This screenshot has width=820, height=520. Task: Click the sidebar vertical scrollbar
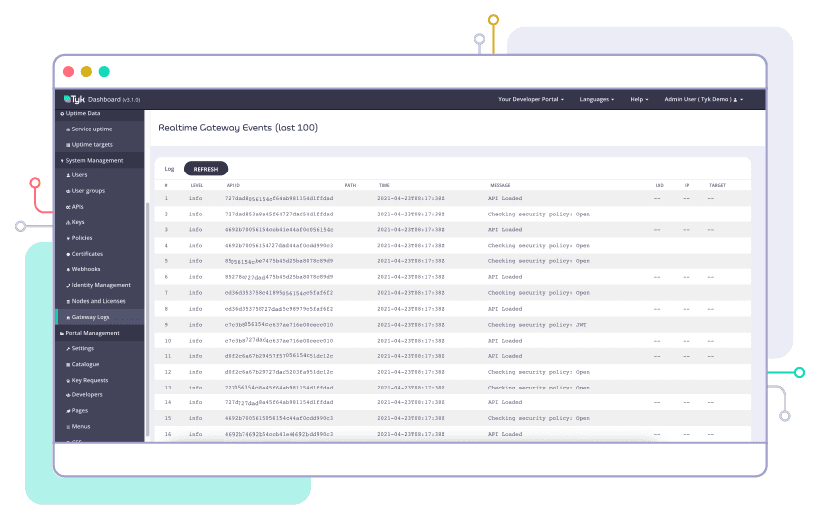click(147, 319)
